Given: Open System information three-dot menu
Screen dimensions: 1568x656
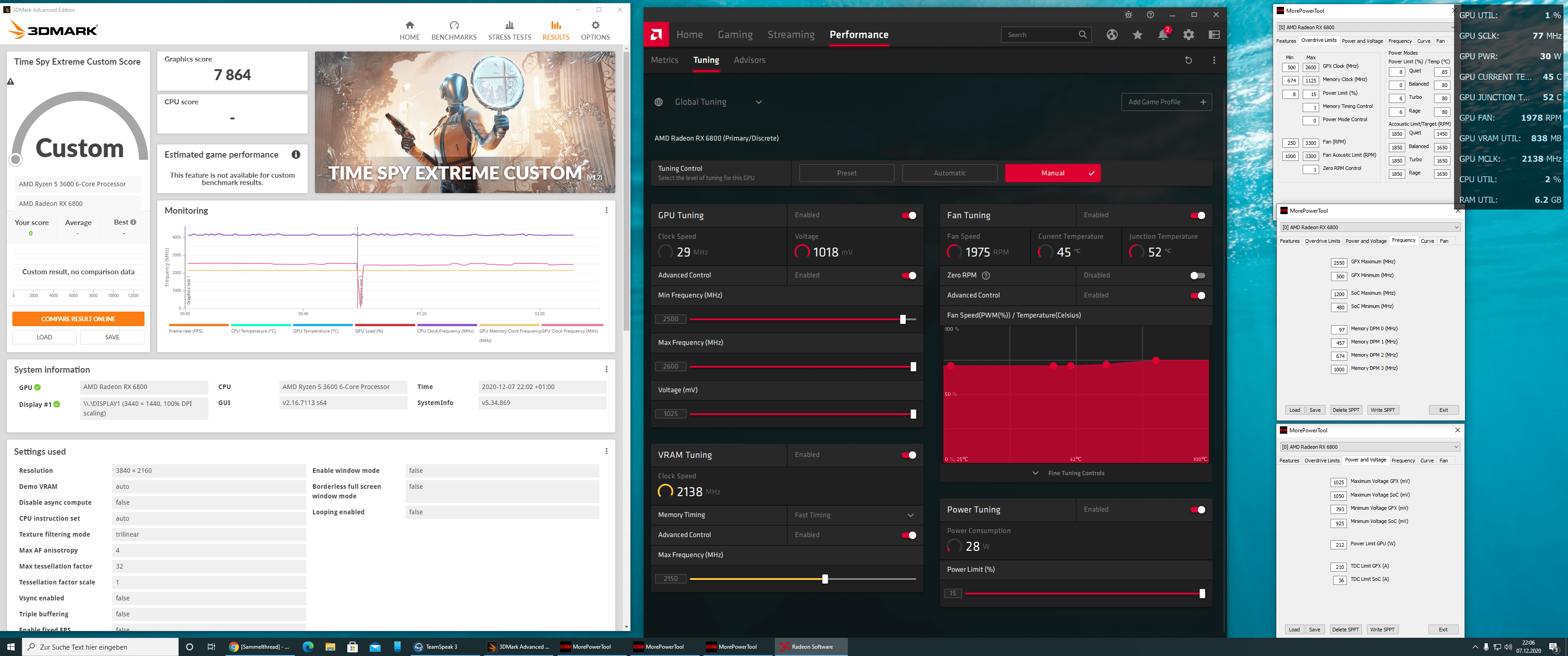Looking at the screenshot, I should coord(606,369).
